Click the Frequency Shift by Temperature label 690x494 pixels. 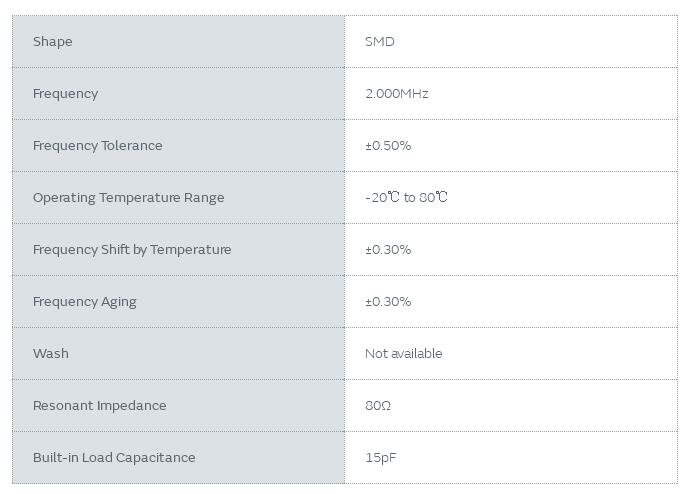pyautogui.click(x=132, y=249)
